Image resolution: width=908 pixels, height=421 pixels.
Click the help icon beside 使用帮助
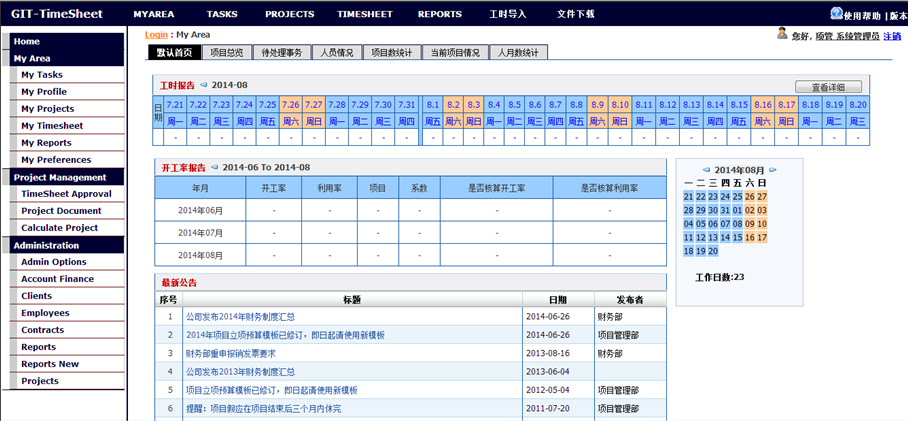(836, 13)
